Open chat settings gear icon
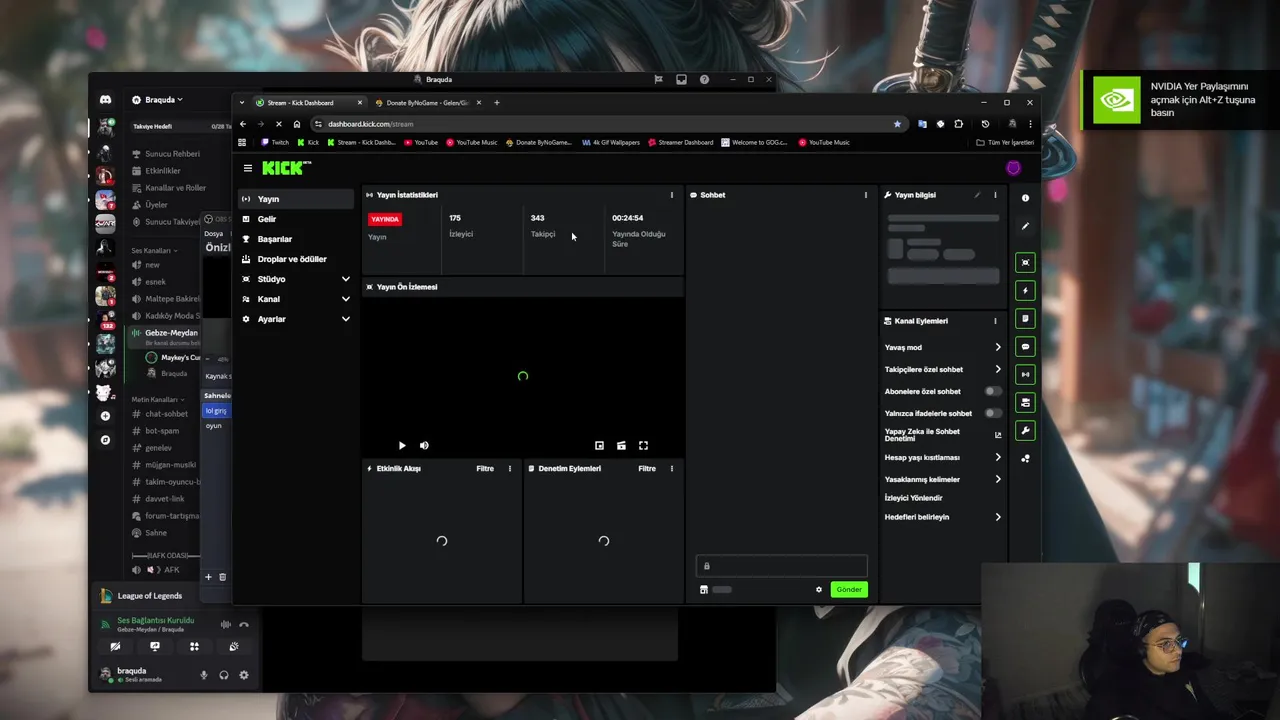Screen dimensions: 1280x720 point(819,589)
